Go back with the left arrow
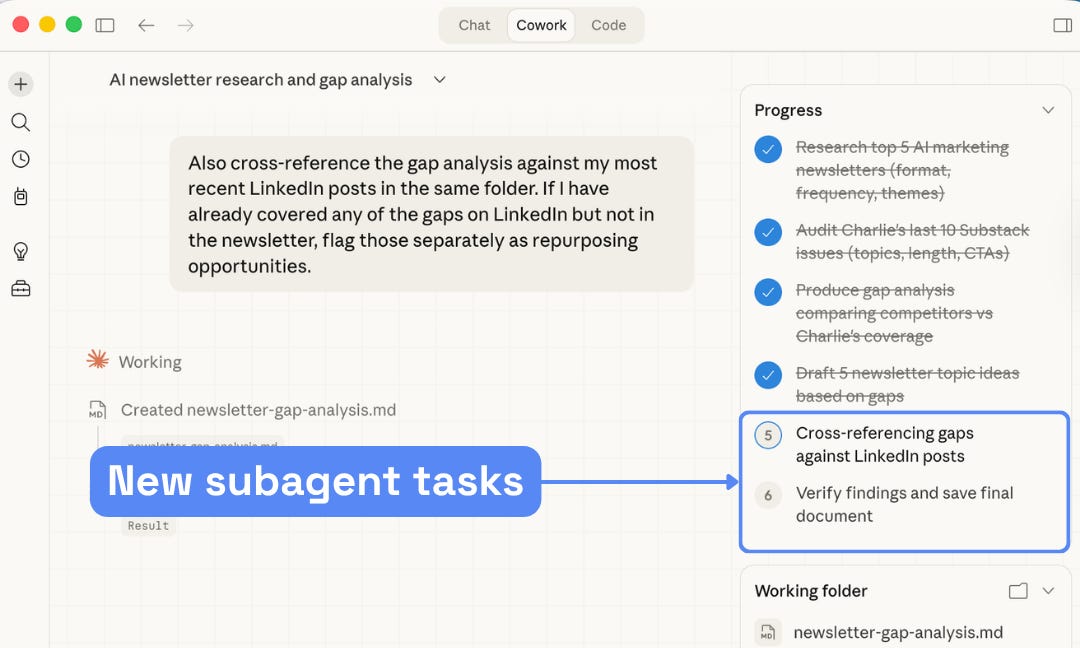 146,25
